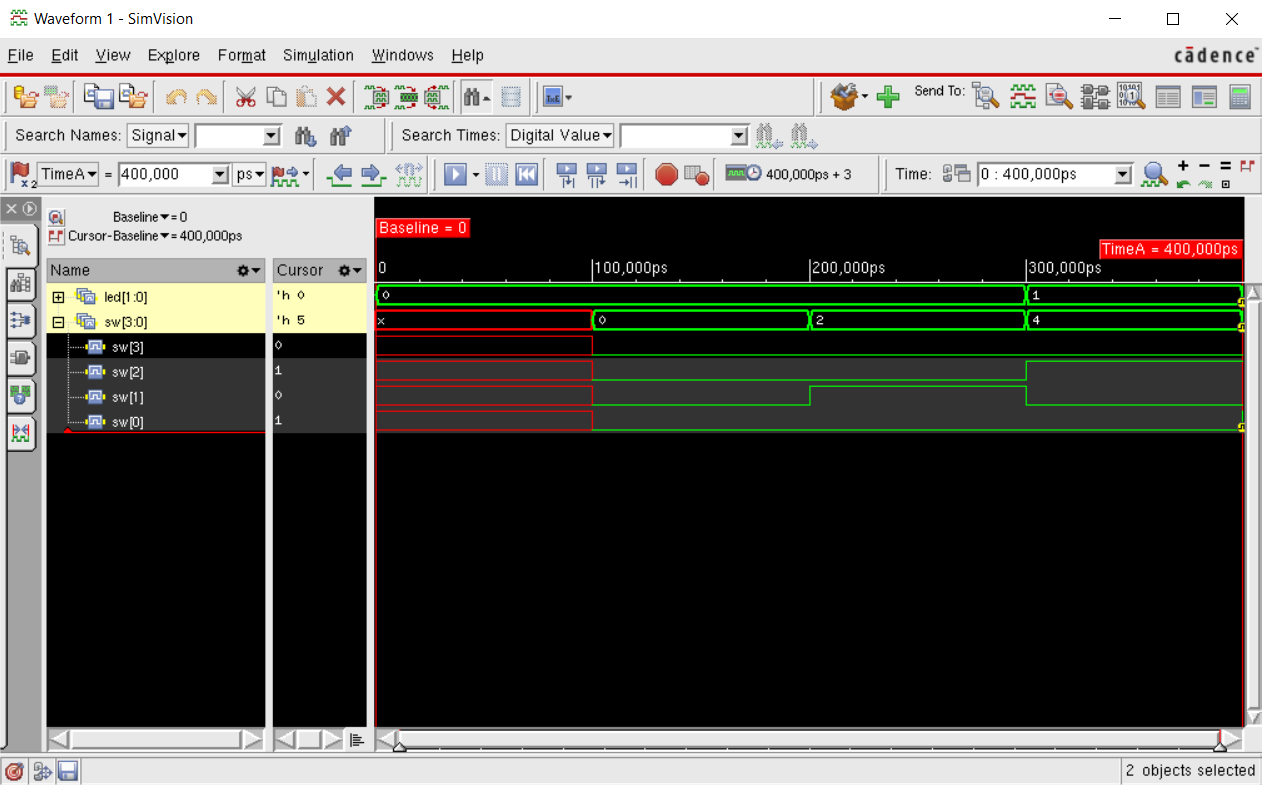
Task: Go to previous edge with left arrow
Action: [340, 174]
